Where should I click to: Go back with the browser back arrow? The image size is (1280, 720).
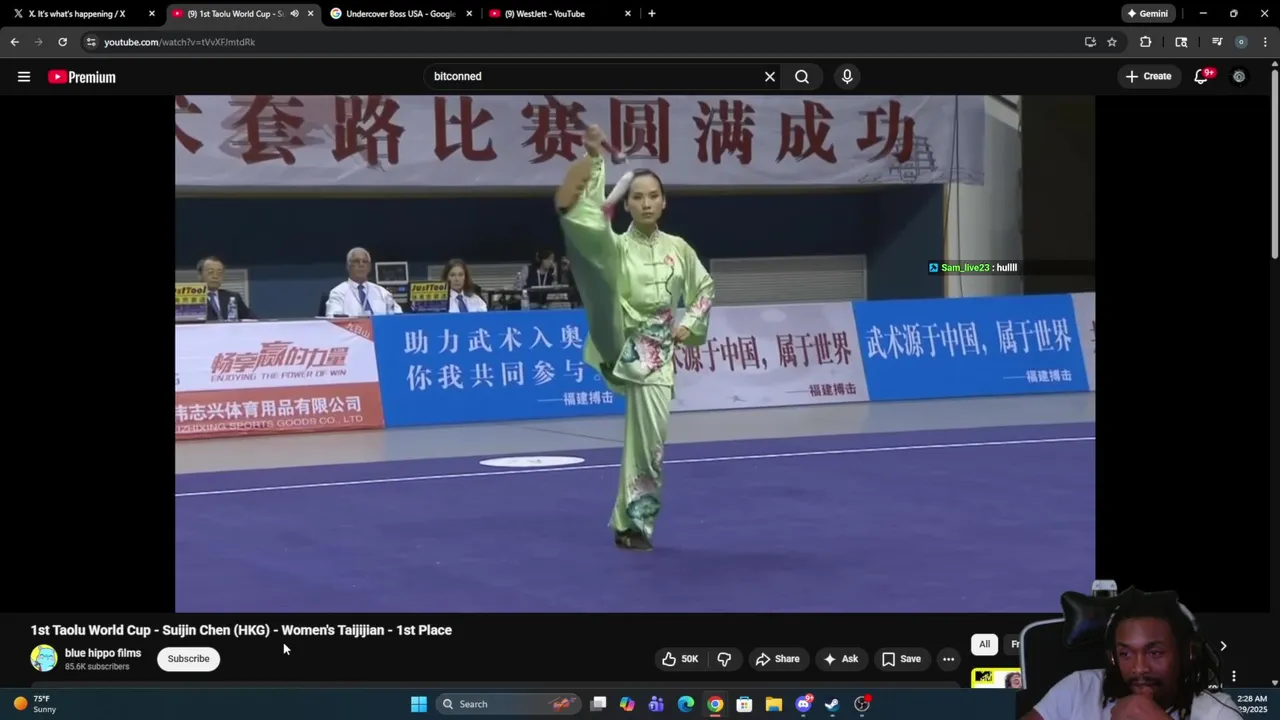pos(14,42)
